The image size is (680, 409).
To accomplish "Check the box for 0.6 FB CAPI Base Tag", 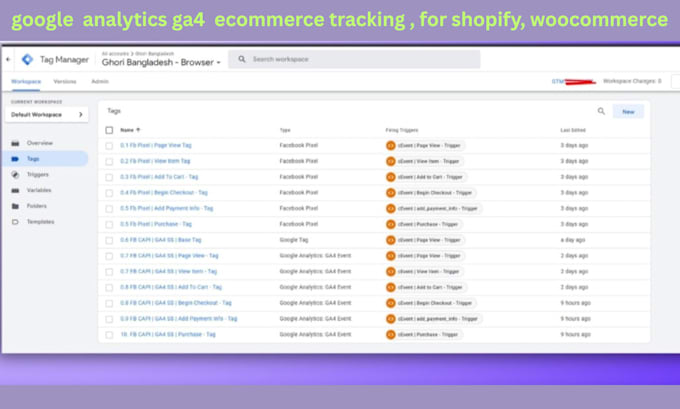I will pyautogui.click(x=109, y=240).
